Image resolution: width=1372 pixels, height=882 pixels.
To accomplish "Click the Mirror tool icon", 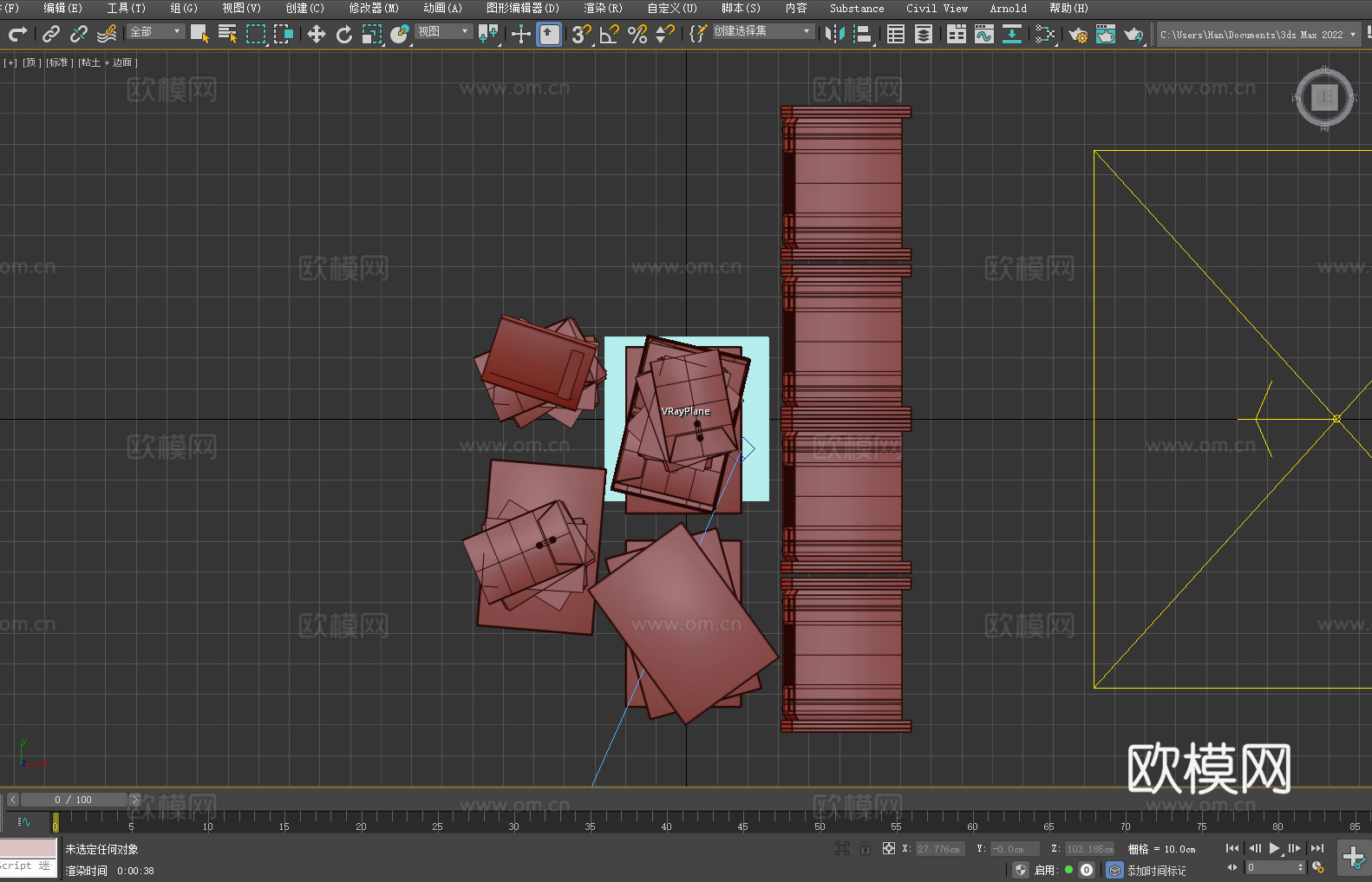I will pos(835,34).
